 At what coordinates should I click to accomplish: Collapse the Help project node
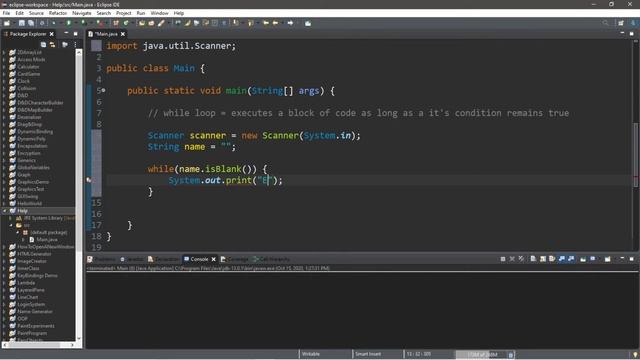[4, 211]
